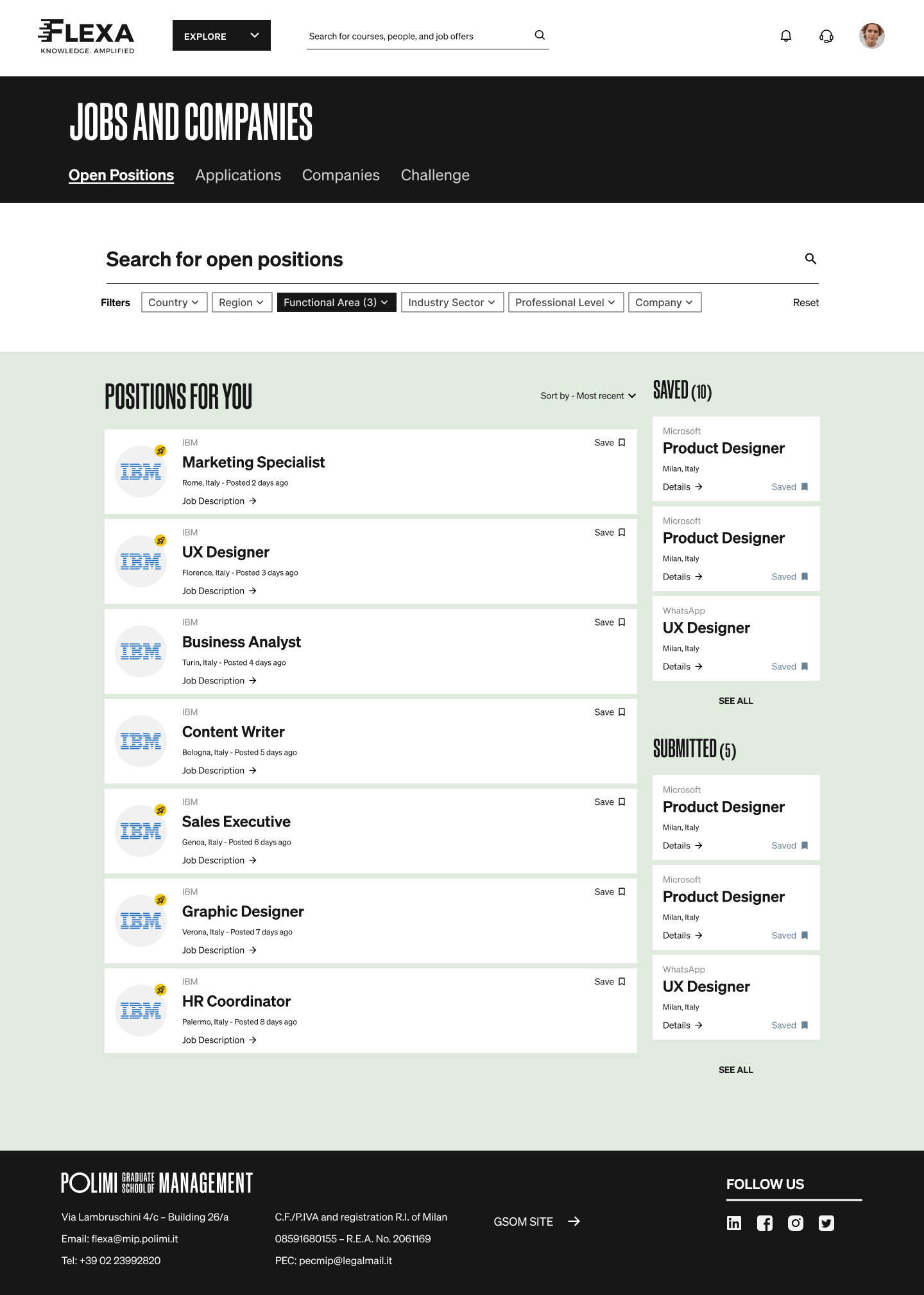Open the Instagram page in the footer
Screen dimensions: 924x1295
pos(796,1223)
